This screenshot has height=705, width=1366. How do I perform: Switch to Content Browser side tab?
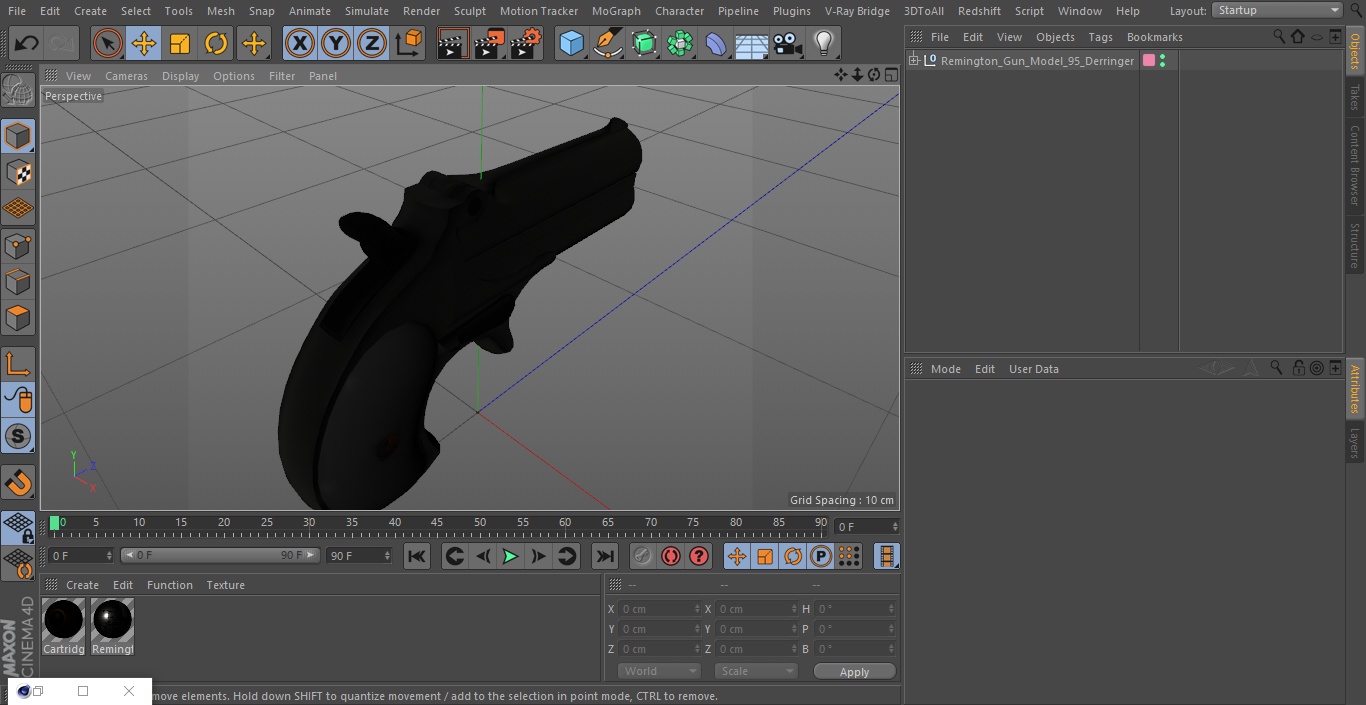1355,165
